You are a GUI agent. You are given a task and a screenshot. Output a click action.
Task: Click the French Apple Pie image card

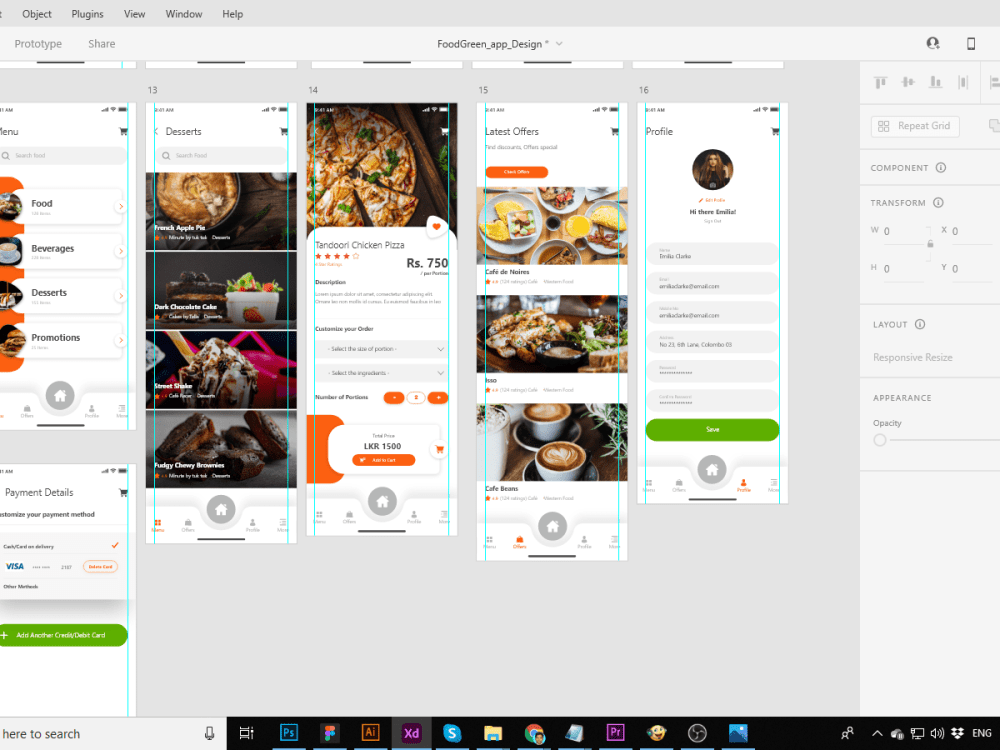[x=221, y=211]
